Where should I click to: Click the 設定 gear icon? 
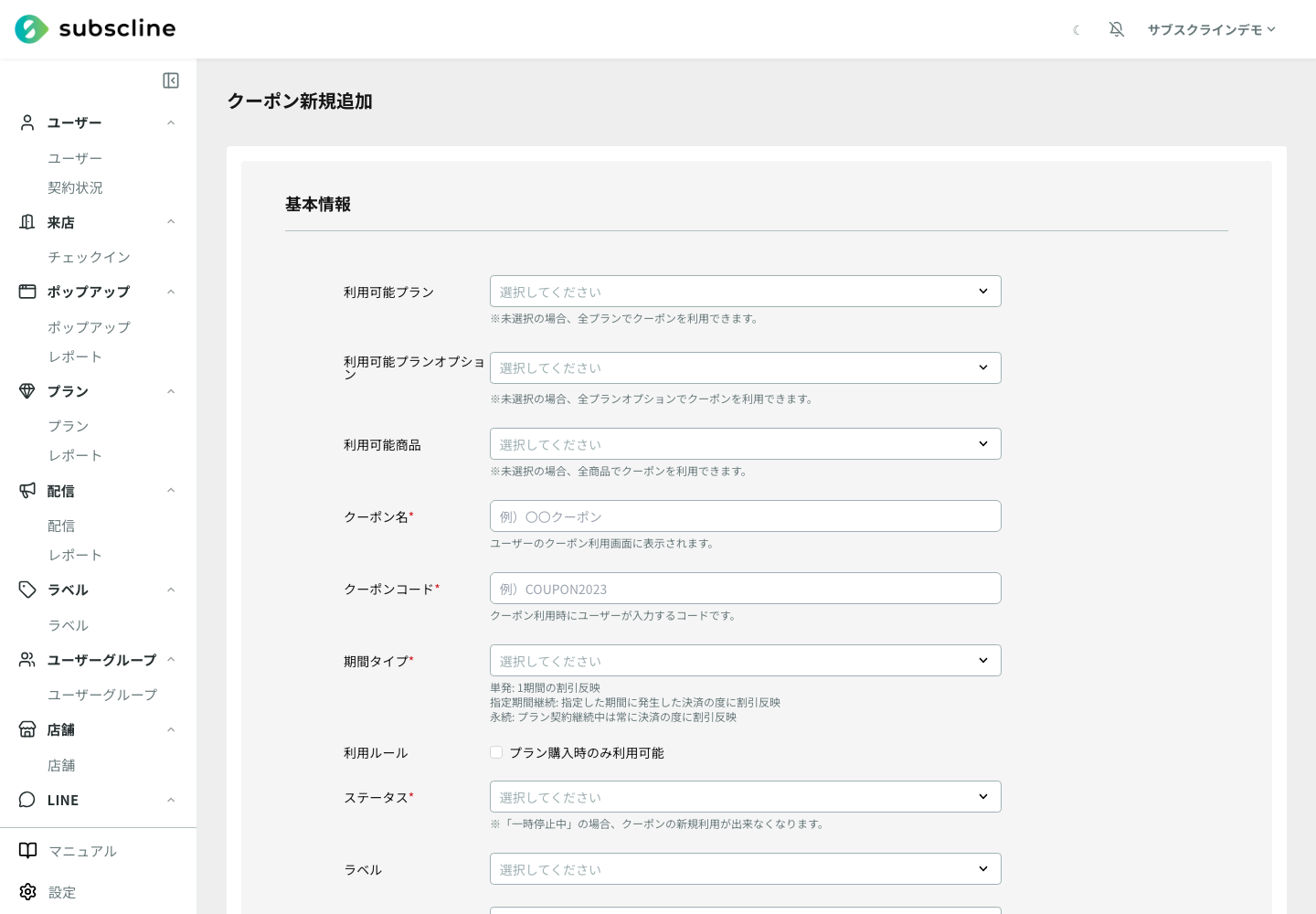point(28,892)
